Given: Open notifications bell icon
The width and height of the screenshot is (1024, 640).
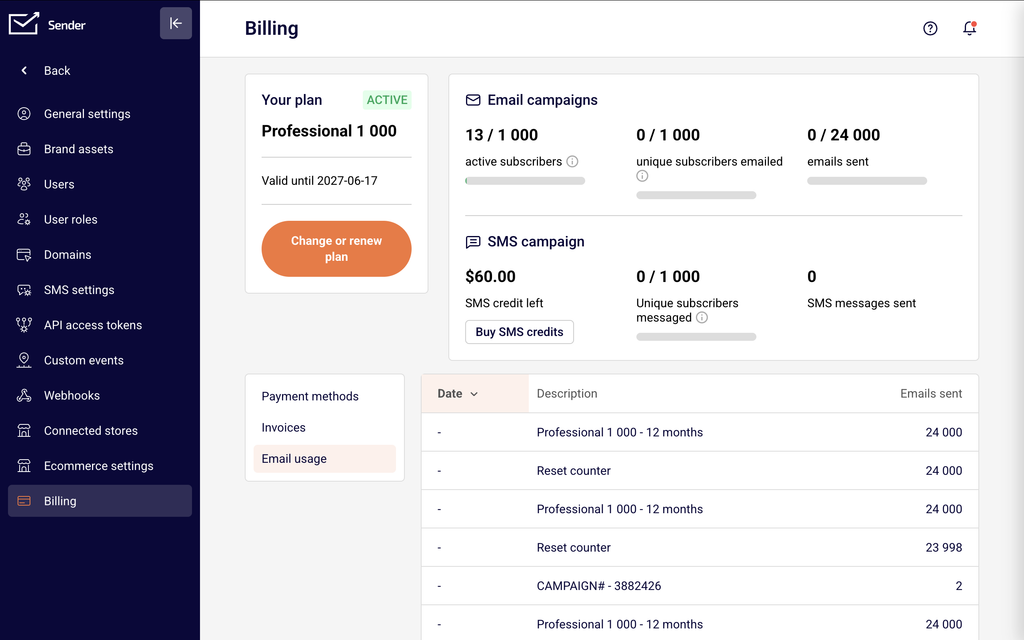Looking at the screenshot, I should tap(970, 28).
